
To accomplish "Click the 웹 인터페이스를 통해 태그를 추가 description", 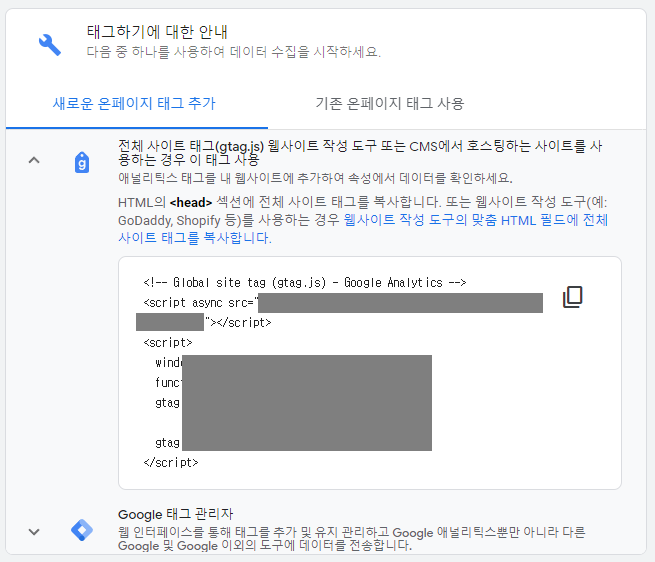I will [352, 539].
